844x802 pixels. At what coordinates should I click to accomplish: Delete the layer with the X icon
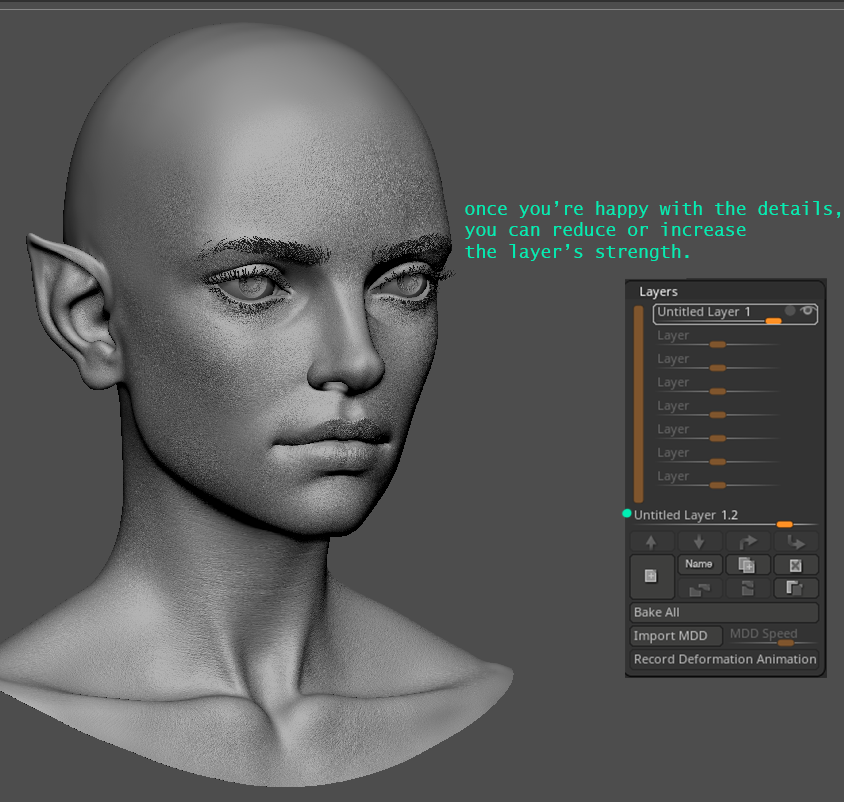point(796,565)
